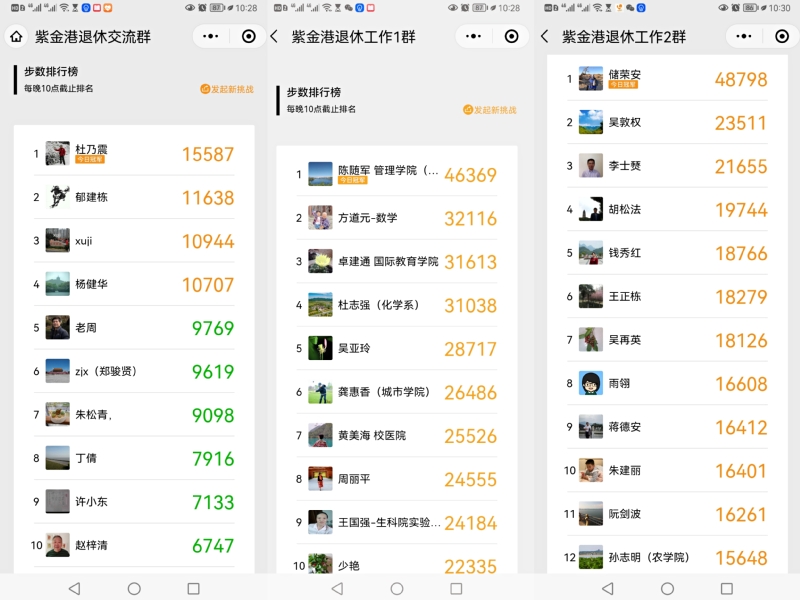View 方道元-数学 avatar picture
800x600 pixels.
[320, 218]
